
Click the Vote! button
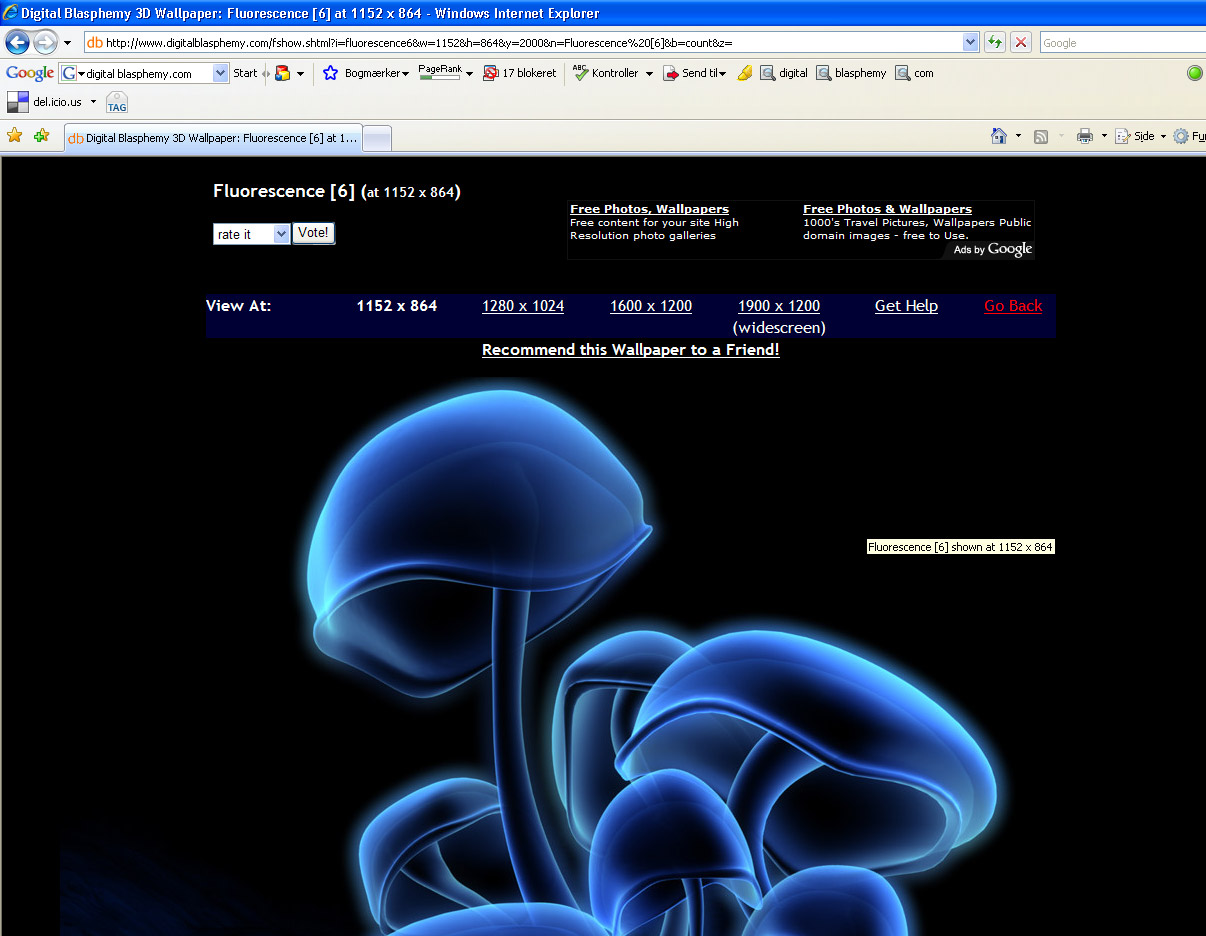pos(313,233)
